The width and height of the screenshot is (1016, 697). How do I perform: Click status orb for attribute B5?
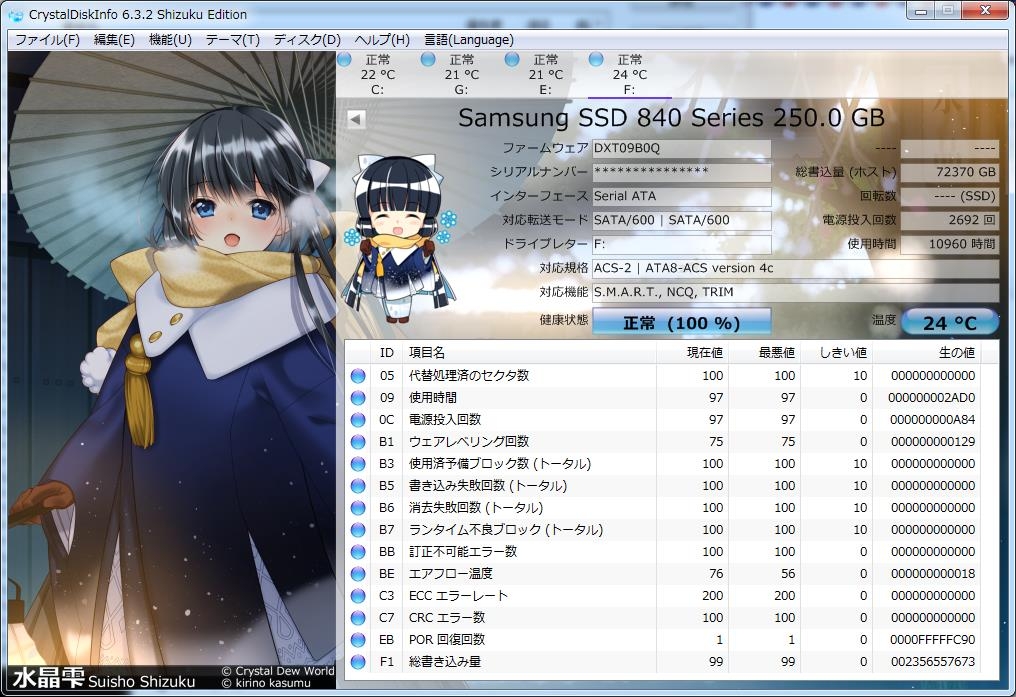(x=358, y=486)
